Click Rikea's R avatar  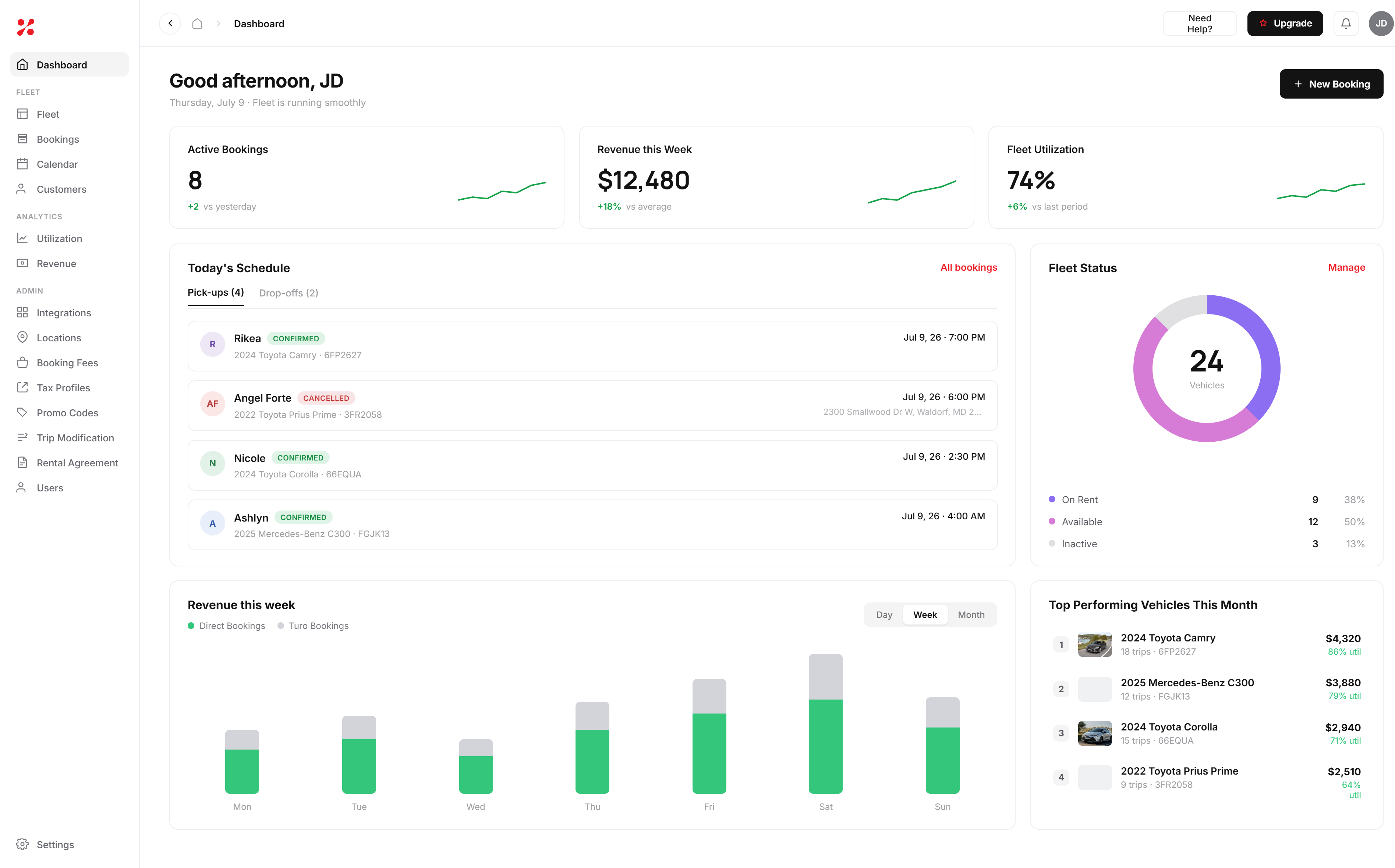tap(212, 345)
